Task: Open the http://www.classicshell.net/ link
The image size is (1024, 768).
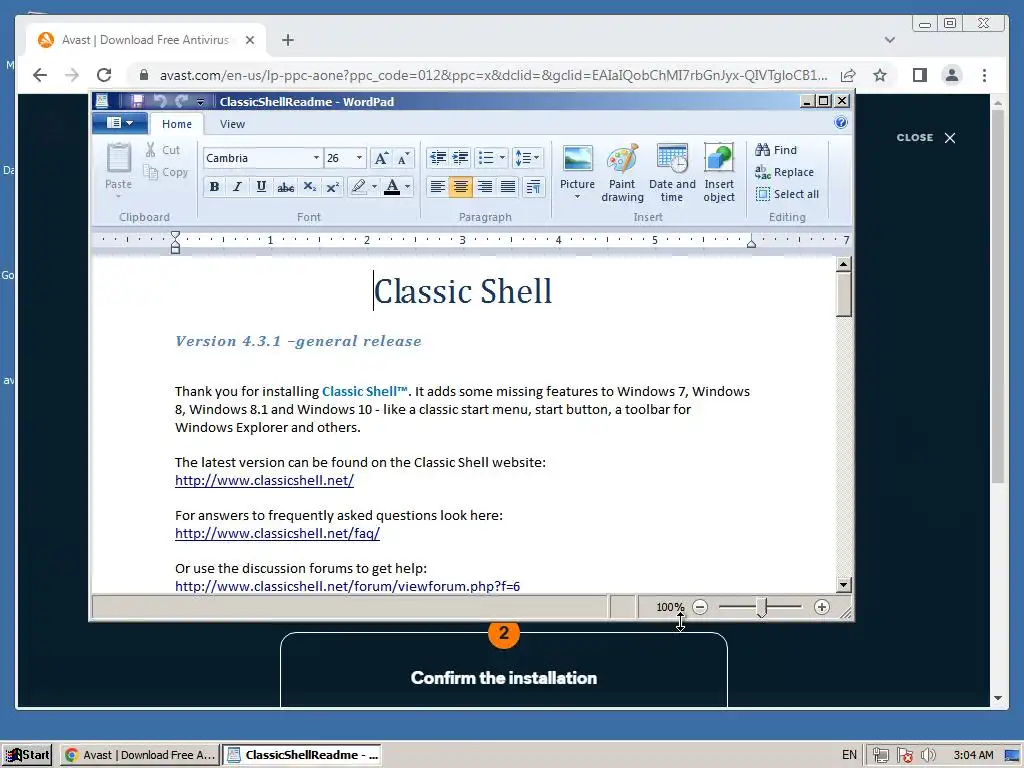Action: click(264, 481)
